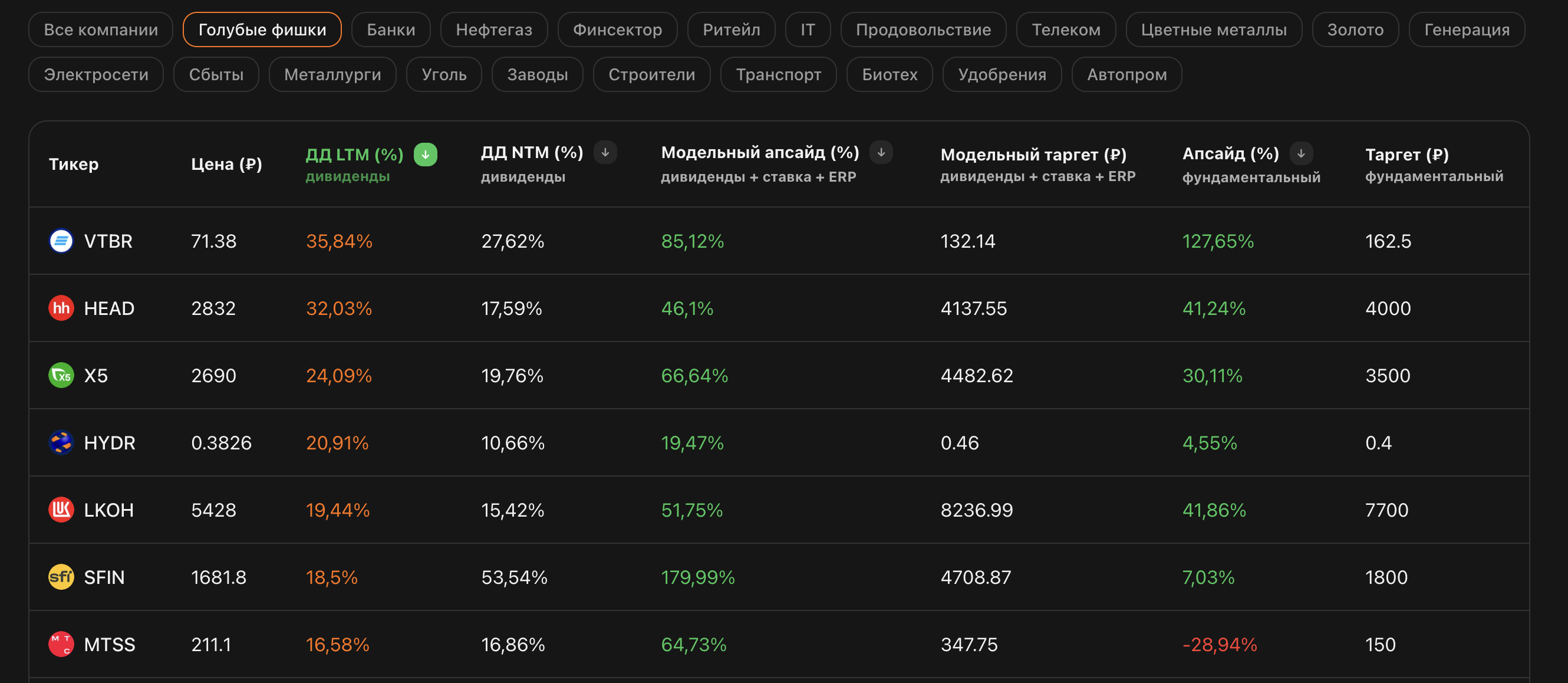Click the IT sector chip
Screen dimensions: 1568x683
[x=808, y=29]
